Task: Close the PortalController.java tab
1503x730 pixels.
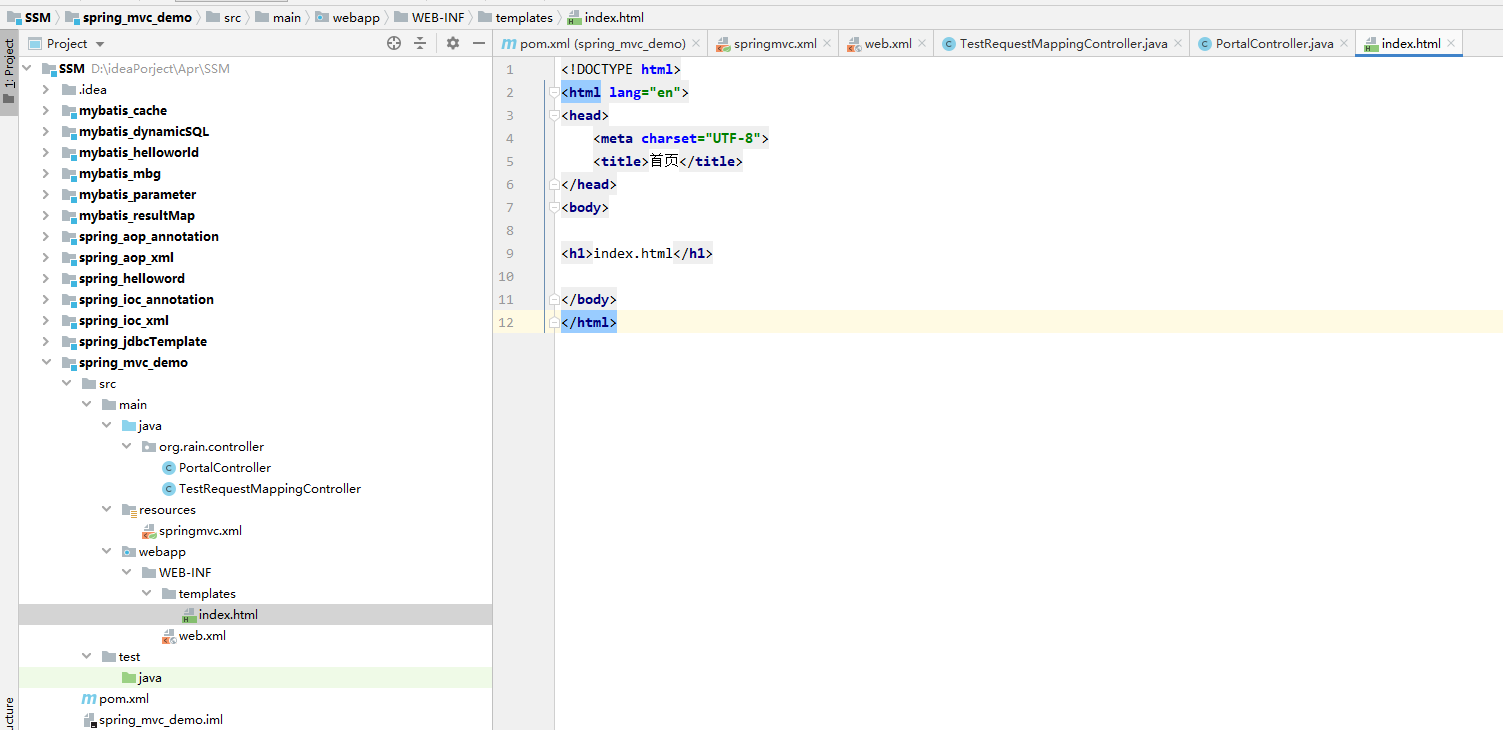Action: pyautogui.click(x=1345, y=44)
